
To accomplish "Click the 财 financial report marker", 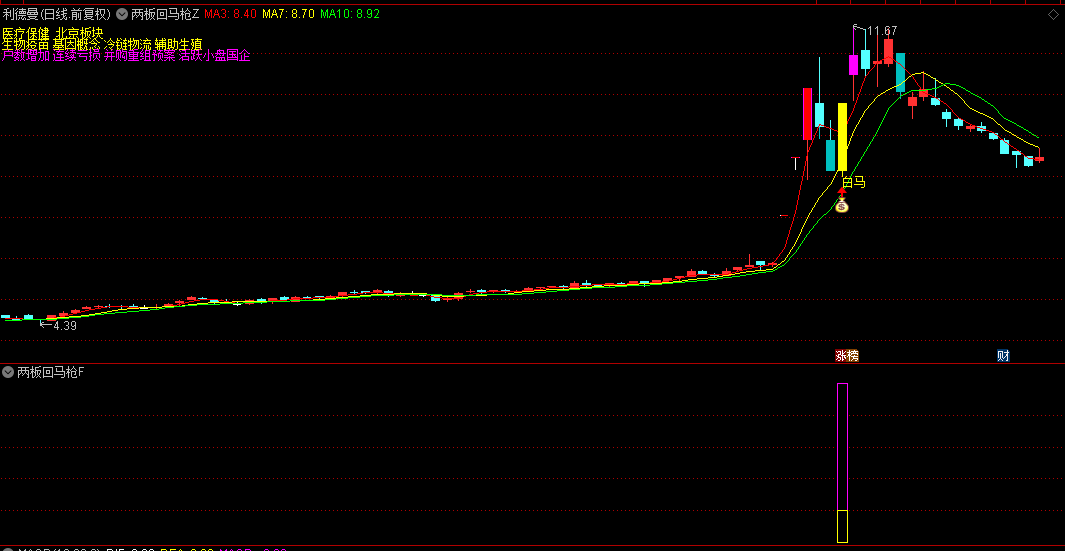I will (1003, 355).
